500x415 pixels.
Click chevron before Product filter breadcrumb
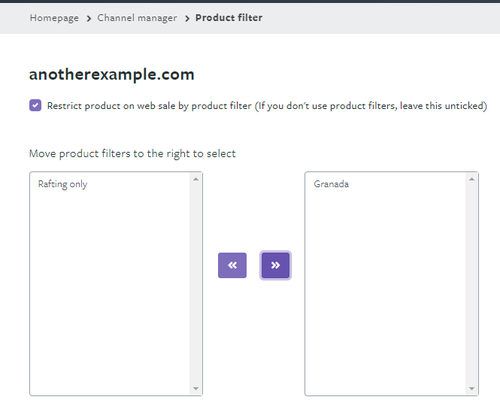pos(187,19)
